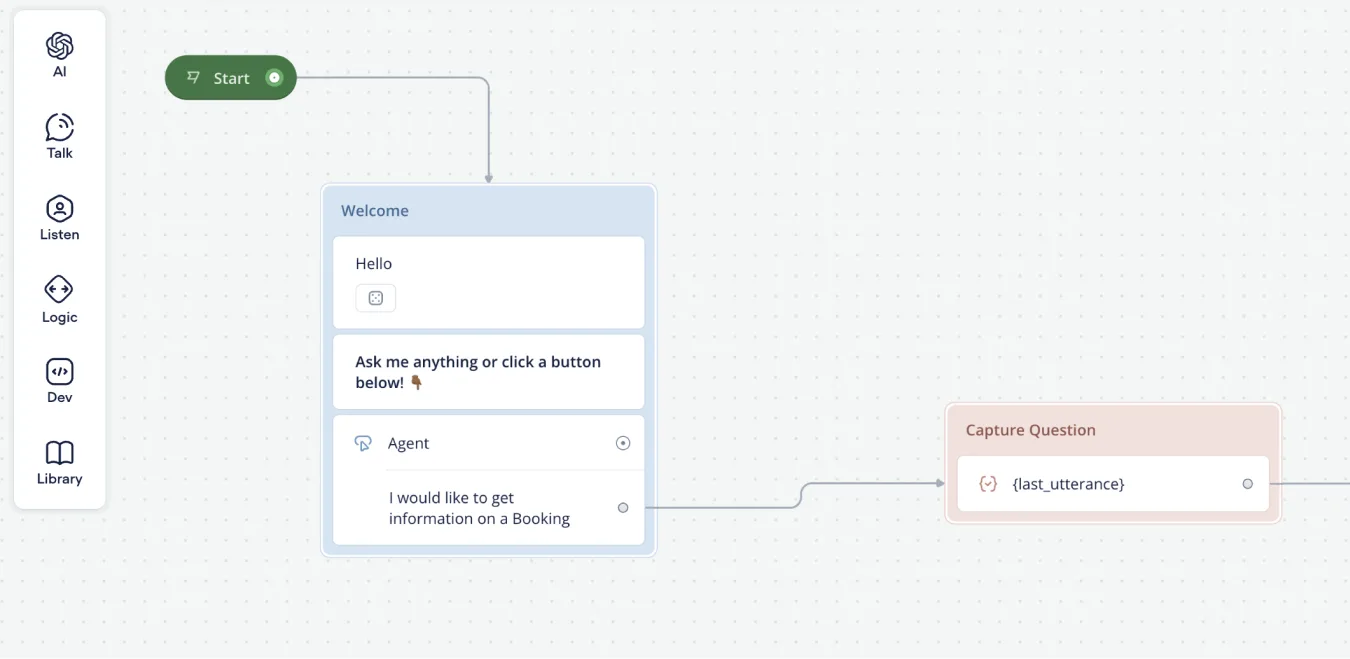The image size is (1350, 659).
Task: Click the Library label in sidebar
Action: pos(59,479)
